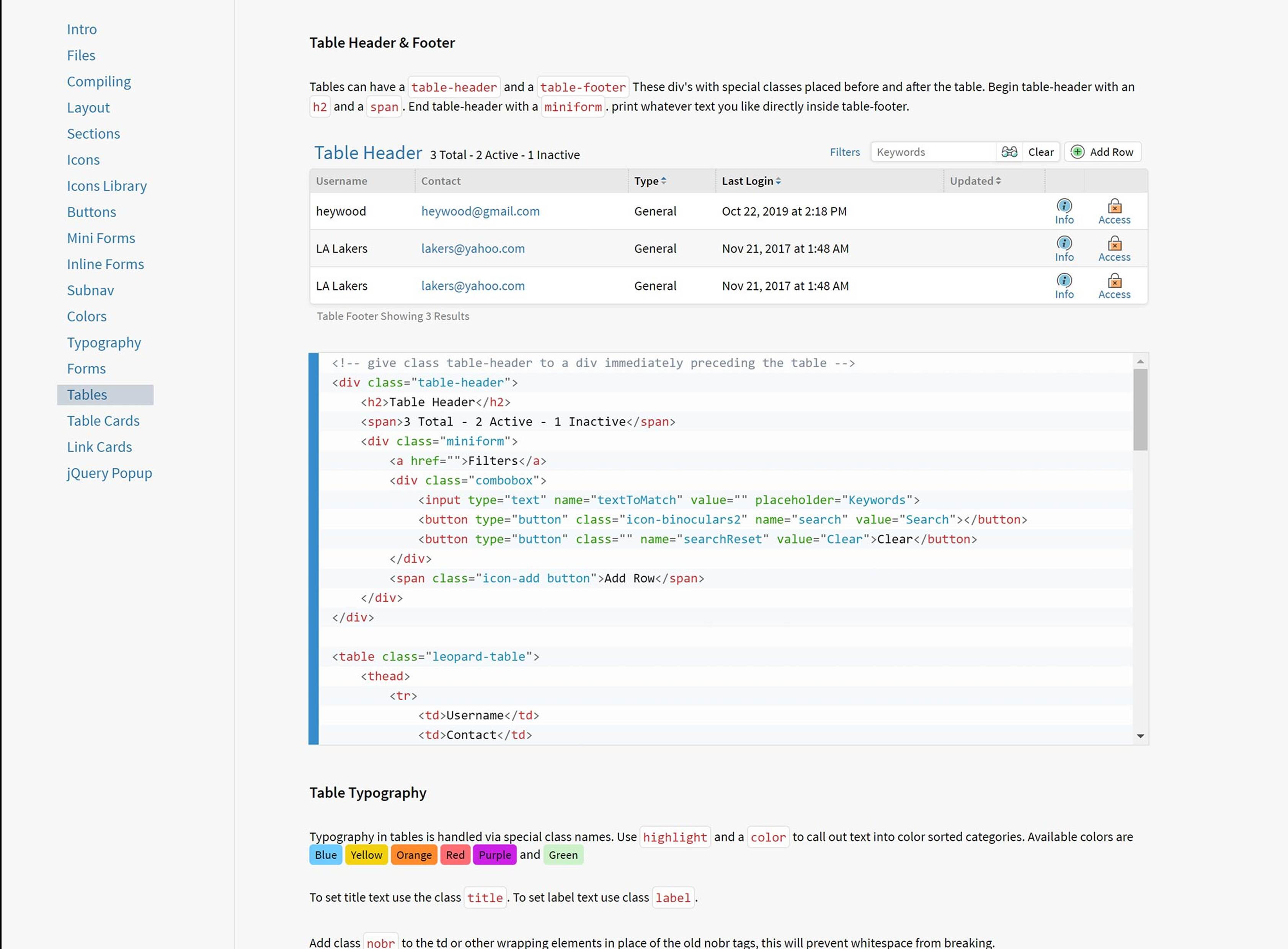
Task: Select the Purple color swatch
Action: tap(494, 855)
